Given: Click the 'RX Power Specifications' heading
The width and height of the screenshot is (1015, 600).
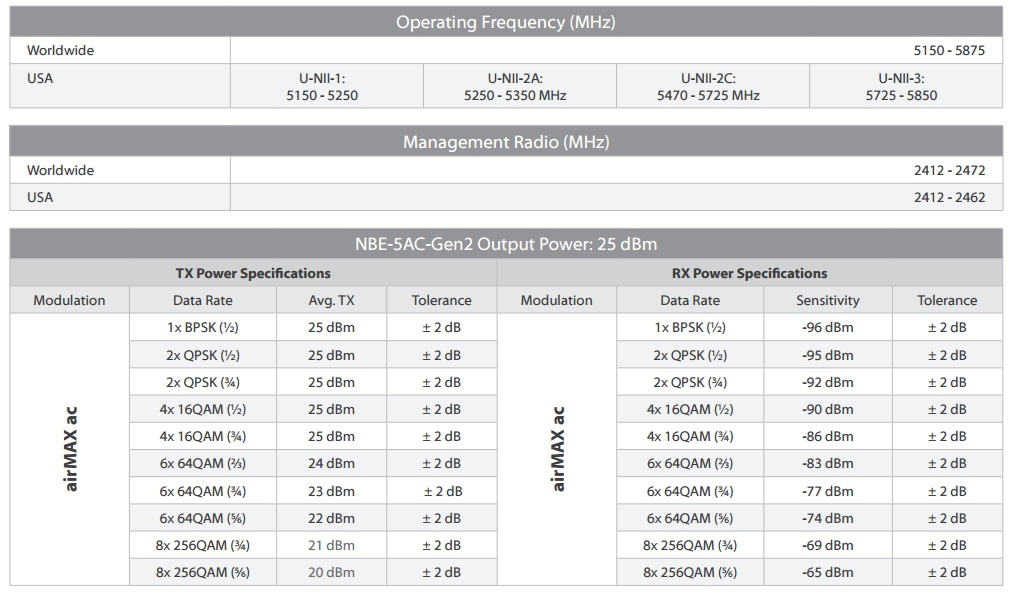Looking at the screenshot, I should [750, 273].
